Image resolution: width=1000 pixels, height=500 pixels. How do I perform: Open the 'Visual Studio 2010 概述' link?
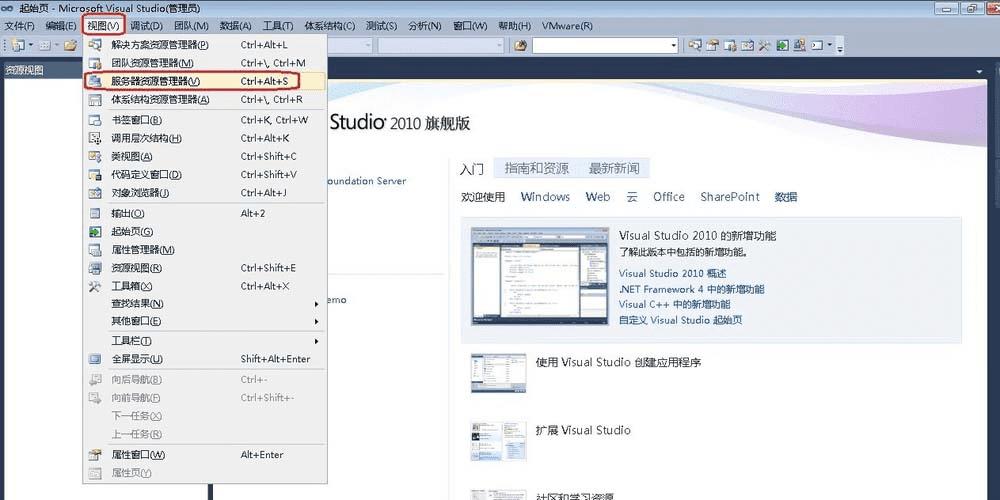pos(672,274)
